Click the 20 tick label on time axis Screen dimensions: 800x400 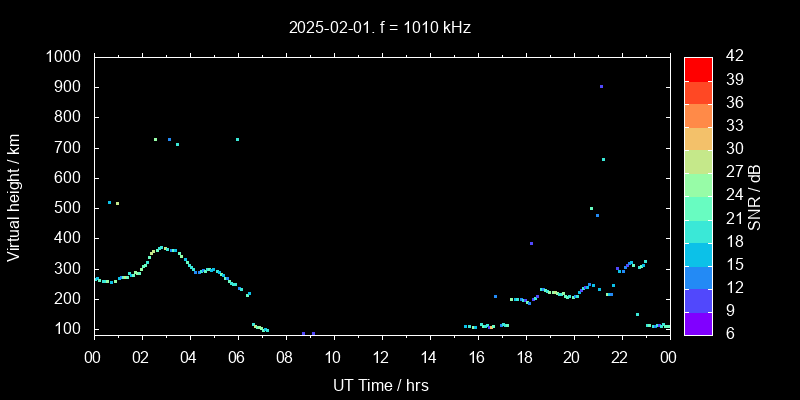(572, 357)
